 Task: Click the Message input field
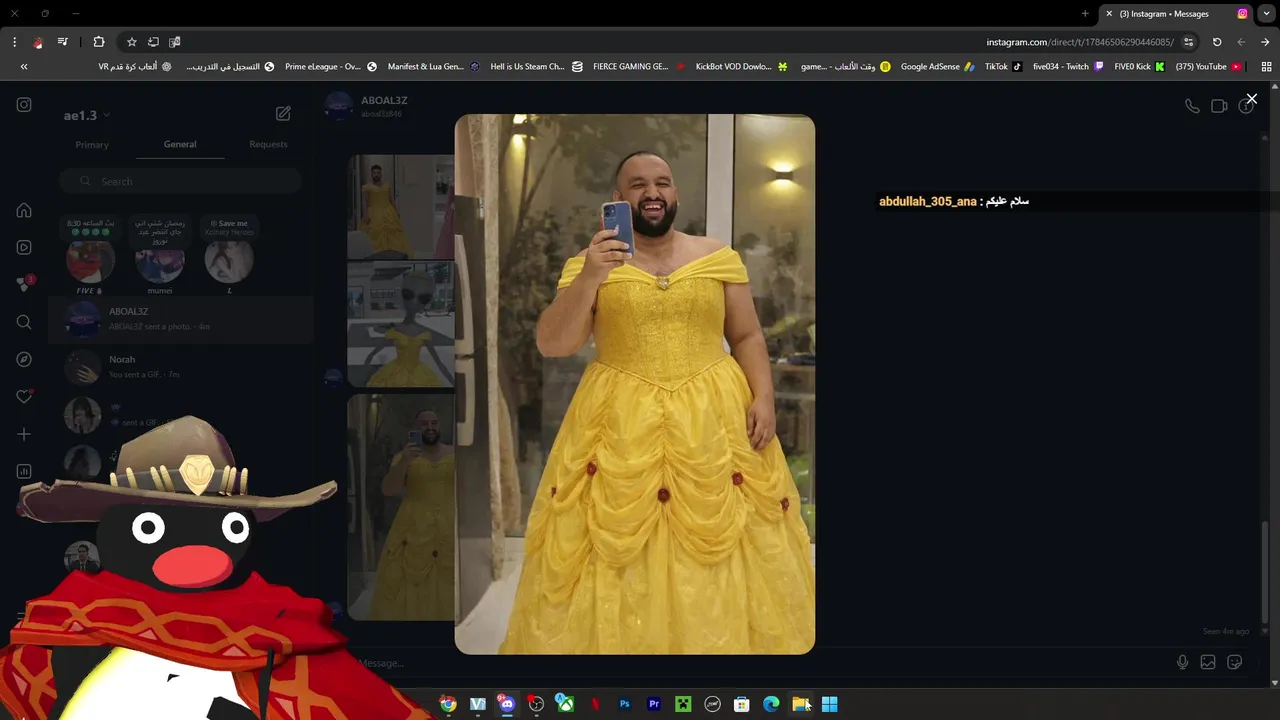760,663
